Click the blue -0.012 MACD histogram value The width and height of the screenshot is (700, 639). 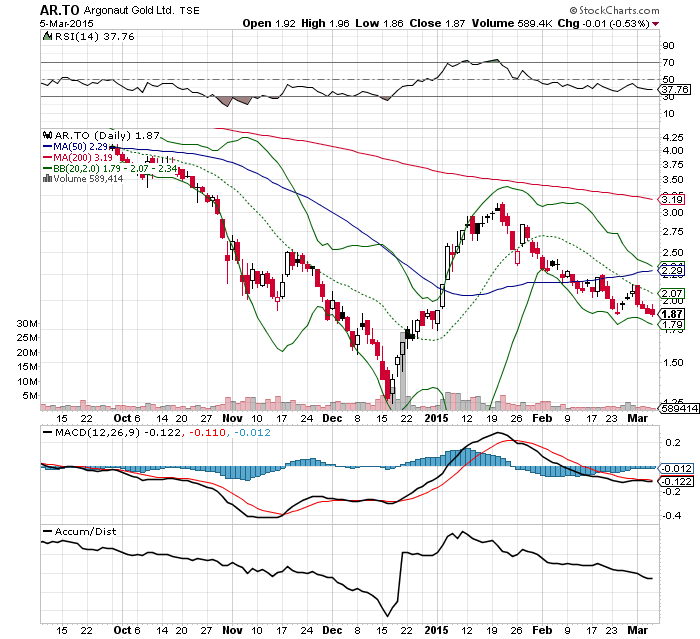[252, 432]
